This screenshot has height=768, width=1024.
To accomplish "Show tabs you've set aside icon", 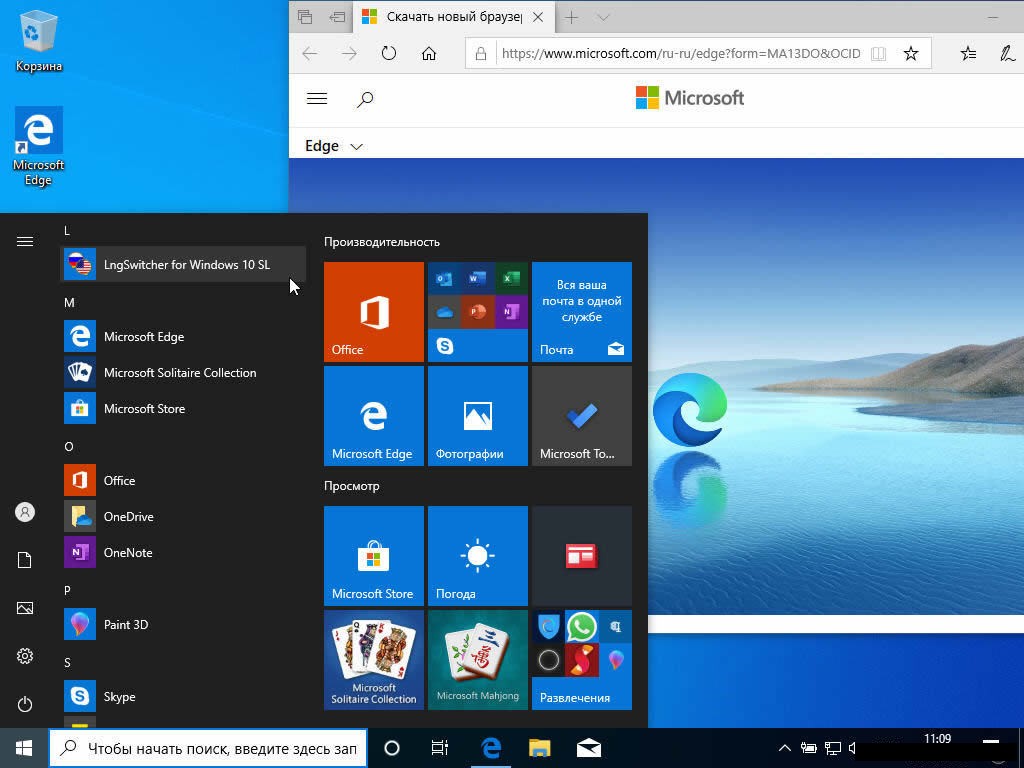I will [x=305, y=17].
